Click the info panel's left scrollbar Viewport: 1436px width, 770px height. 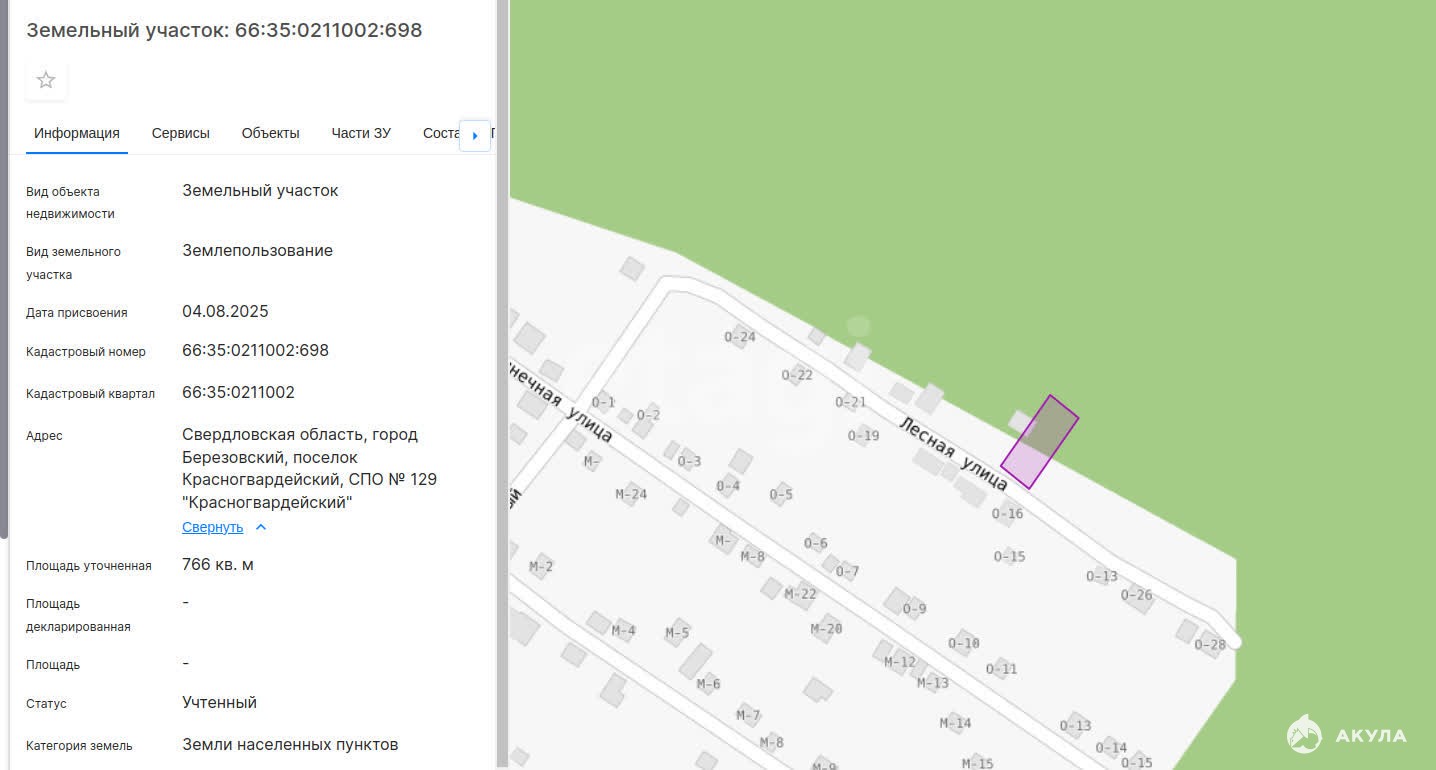[4, 270]
